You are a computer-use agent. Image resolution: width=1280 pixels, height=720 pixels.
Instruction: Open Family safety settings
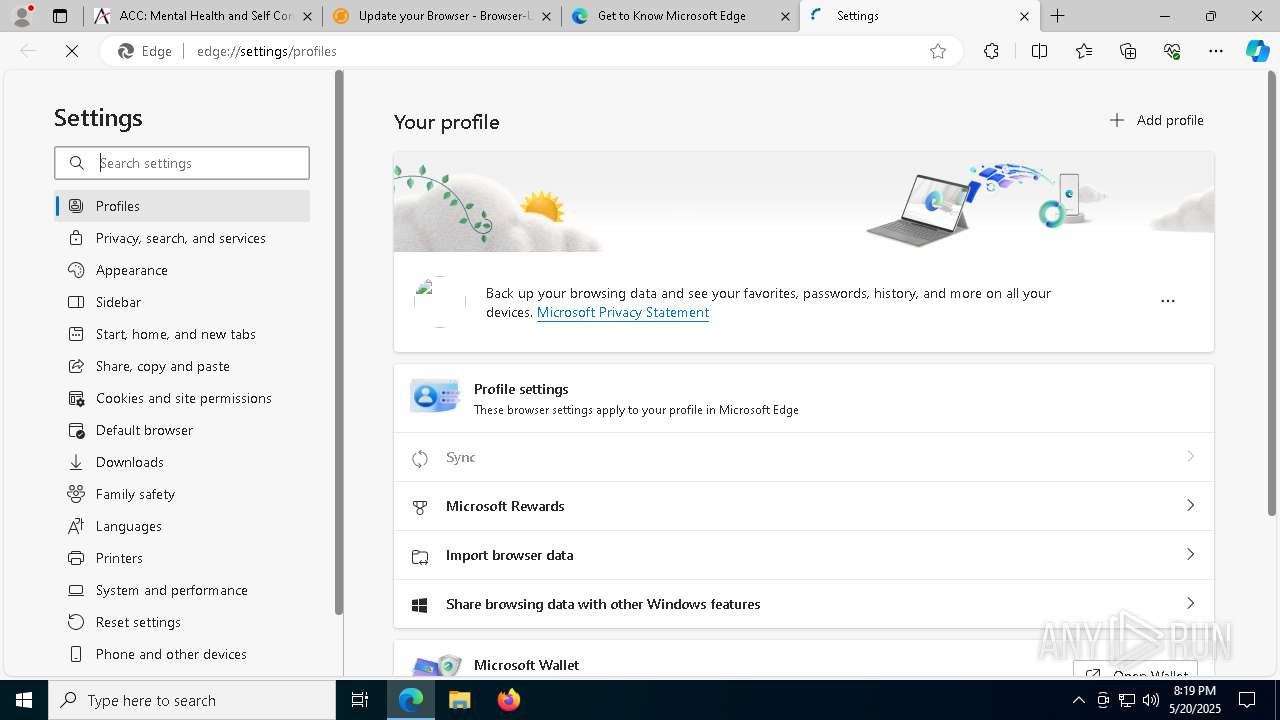182,494
